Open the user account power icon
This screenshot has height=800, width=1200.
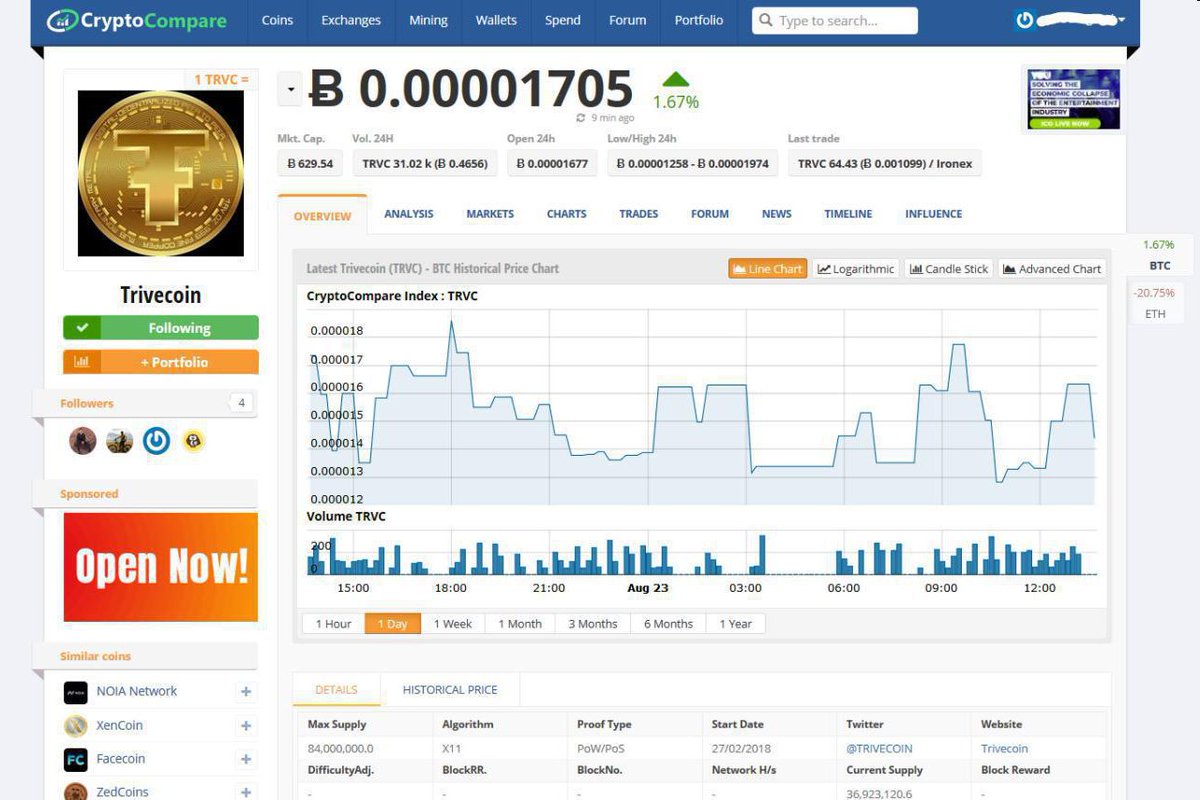[1024, 20]
